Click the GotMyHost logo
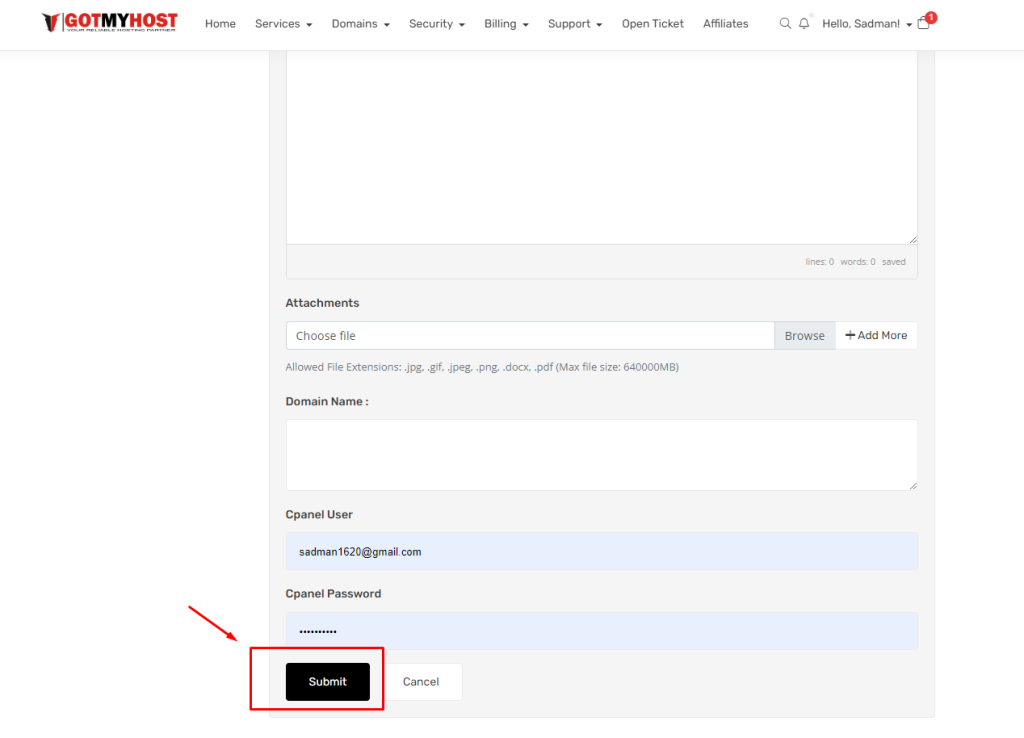Viewport: 1024px width, 738px height. tap(109, 22)
